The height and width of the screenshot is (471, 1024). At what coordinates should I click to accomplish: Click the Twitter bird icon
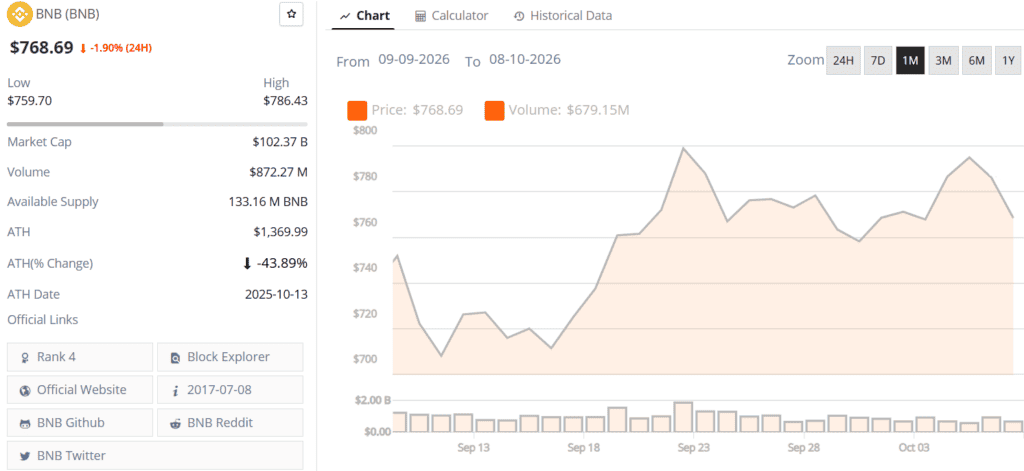click(25, 456)
